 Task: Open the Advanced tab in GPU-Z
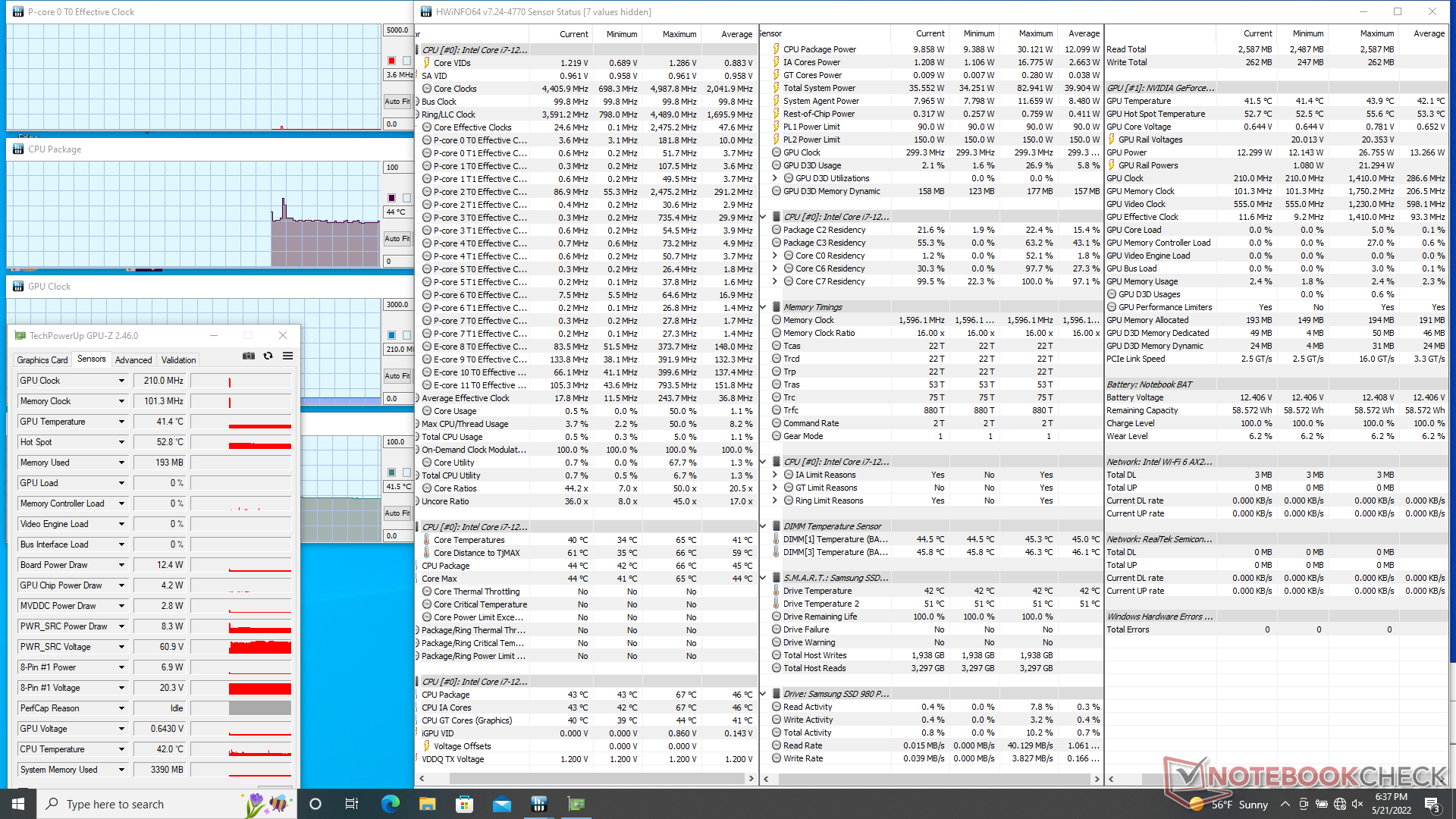(133, 360)
